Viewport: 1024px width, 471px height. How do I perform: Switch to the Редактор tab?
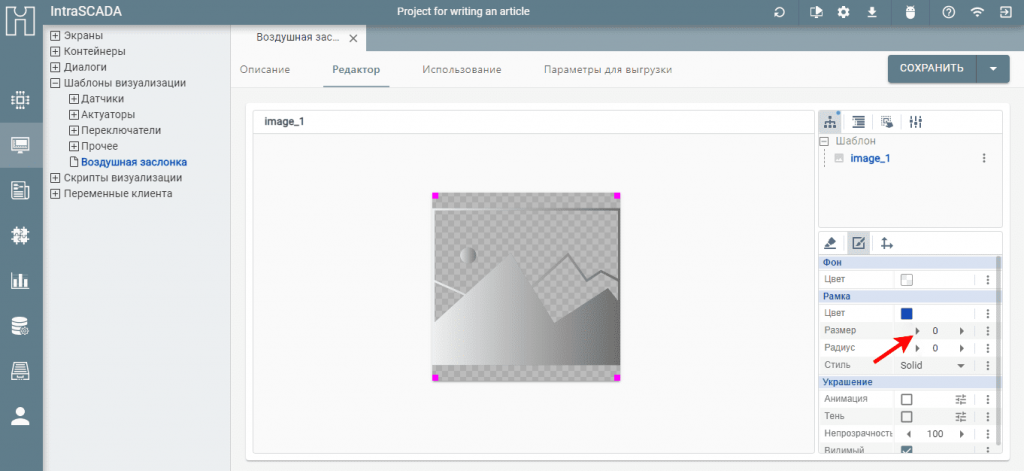[356, 69]
